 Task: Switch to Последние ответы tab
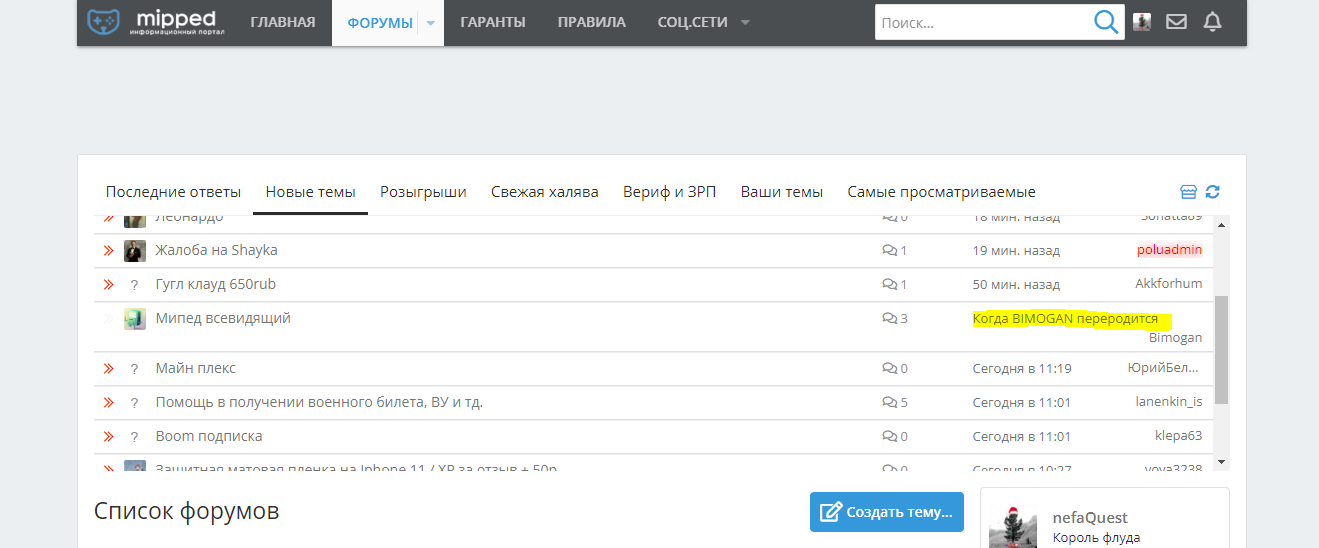click(174, 192)
